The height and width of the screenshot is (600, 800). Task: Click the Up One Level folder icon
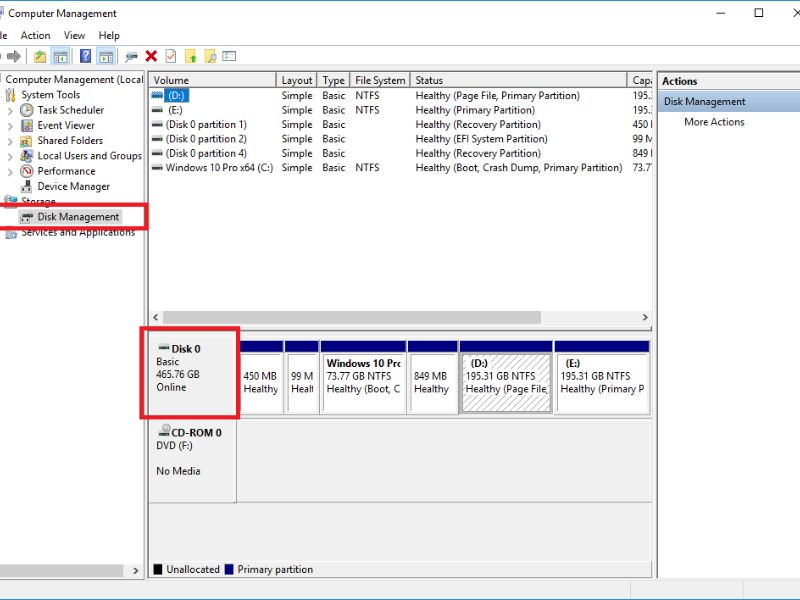(40, 56)
